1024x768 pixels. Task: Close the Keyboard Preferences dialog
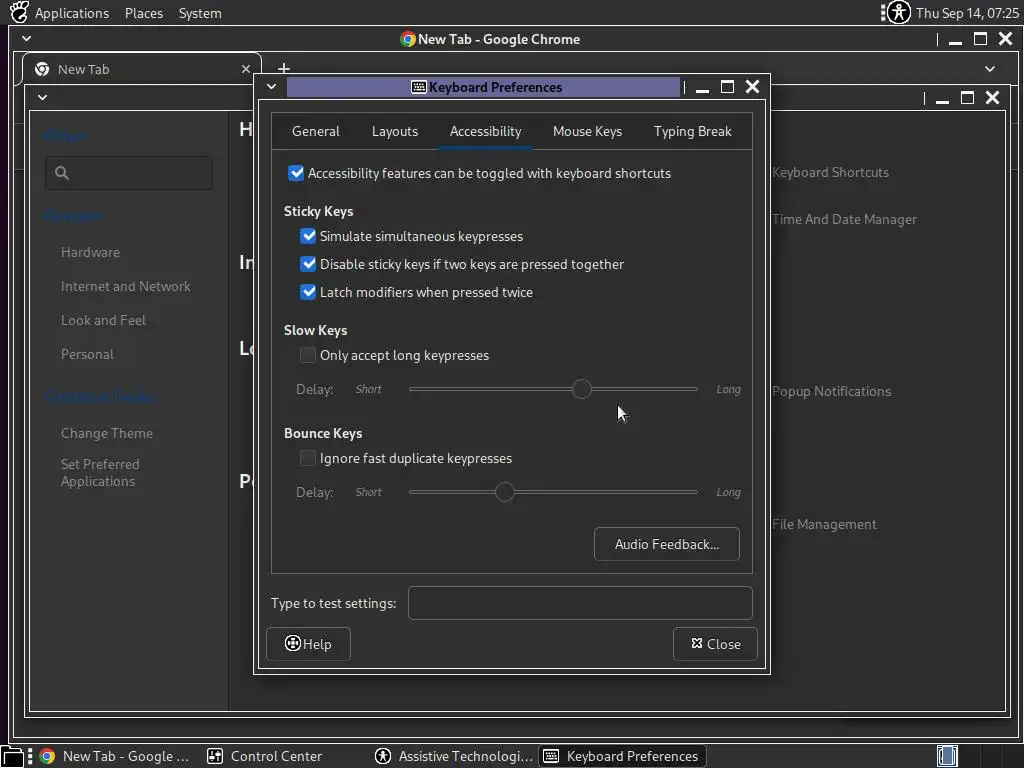(x=715, y=644)
